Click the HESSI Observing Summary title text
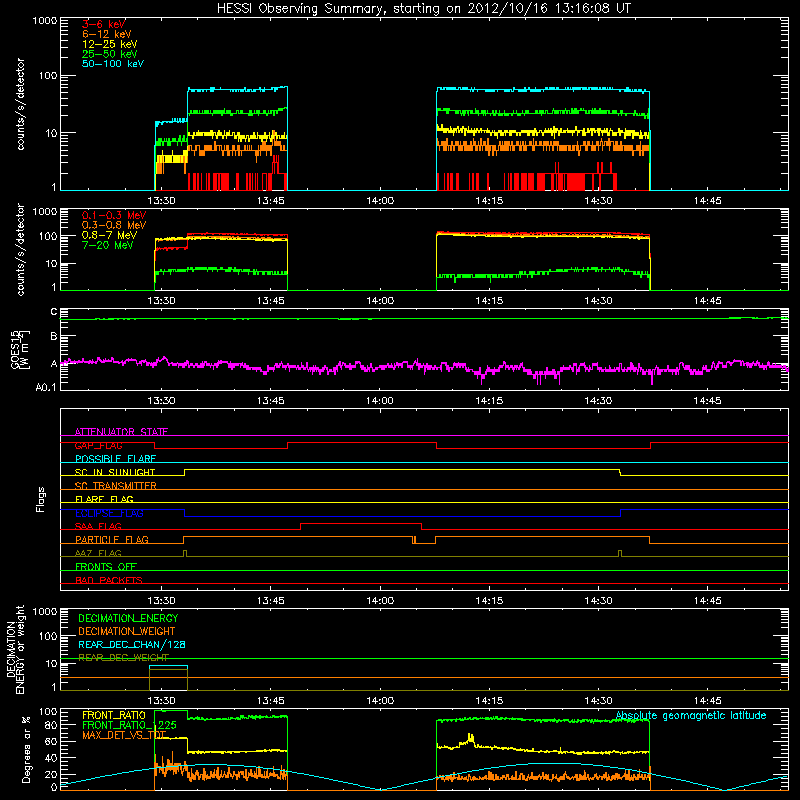The image size is (800, 800). [423, 8]
